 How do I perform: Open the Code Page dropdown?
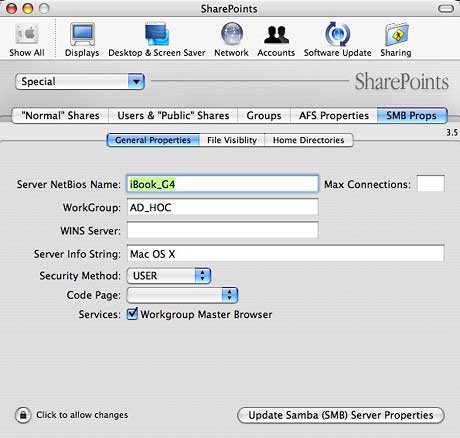coord(182,295)
